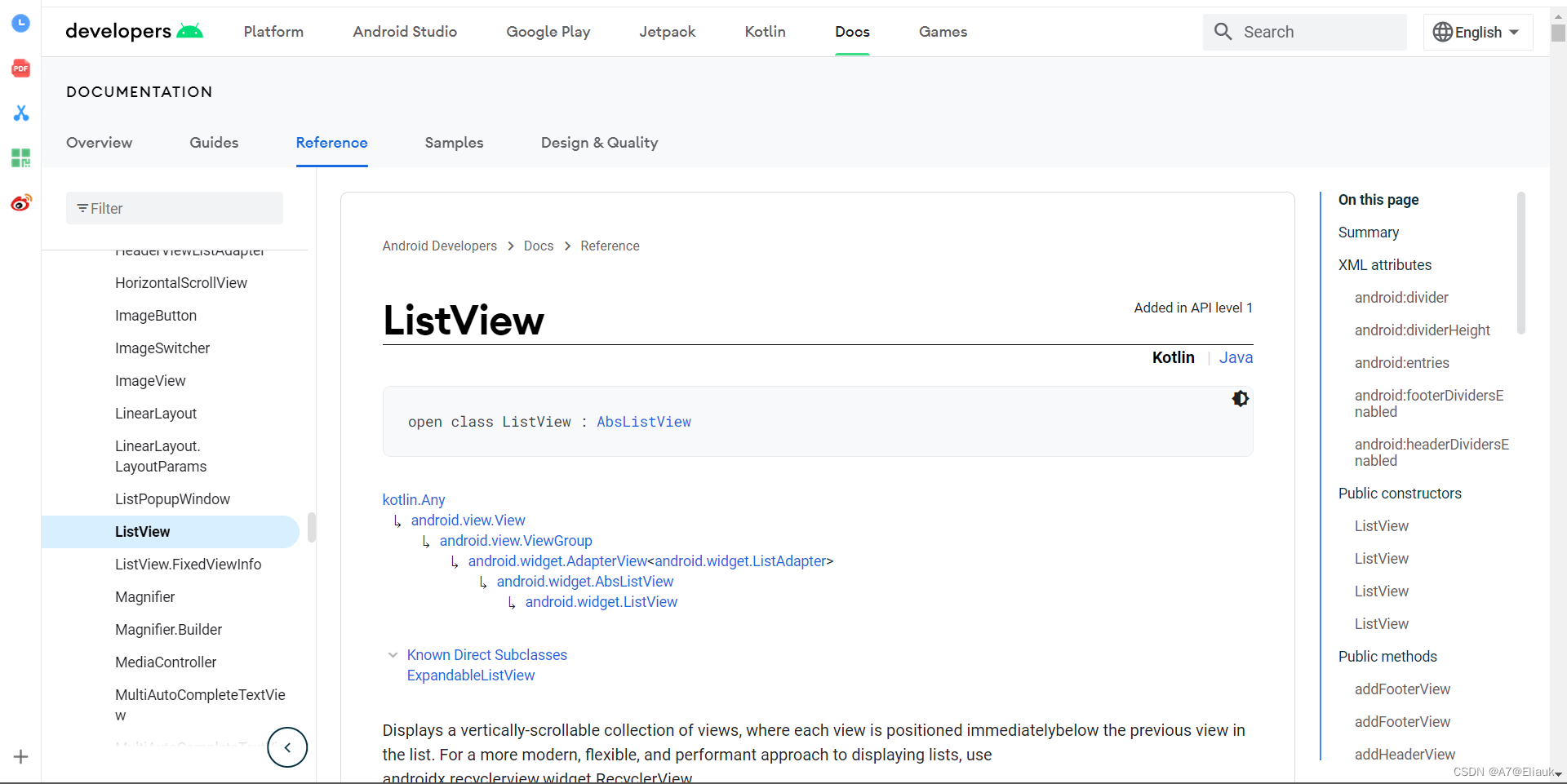Select LinearLayout.LayoutParams in the sidebar

[161, 456]
